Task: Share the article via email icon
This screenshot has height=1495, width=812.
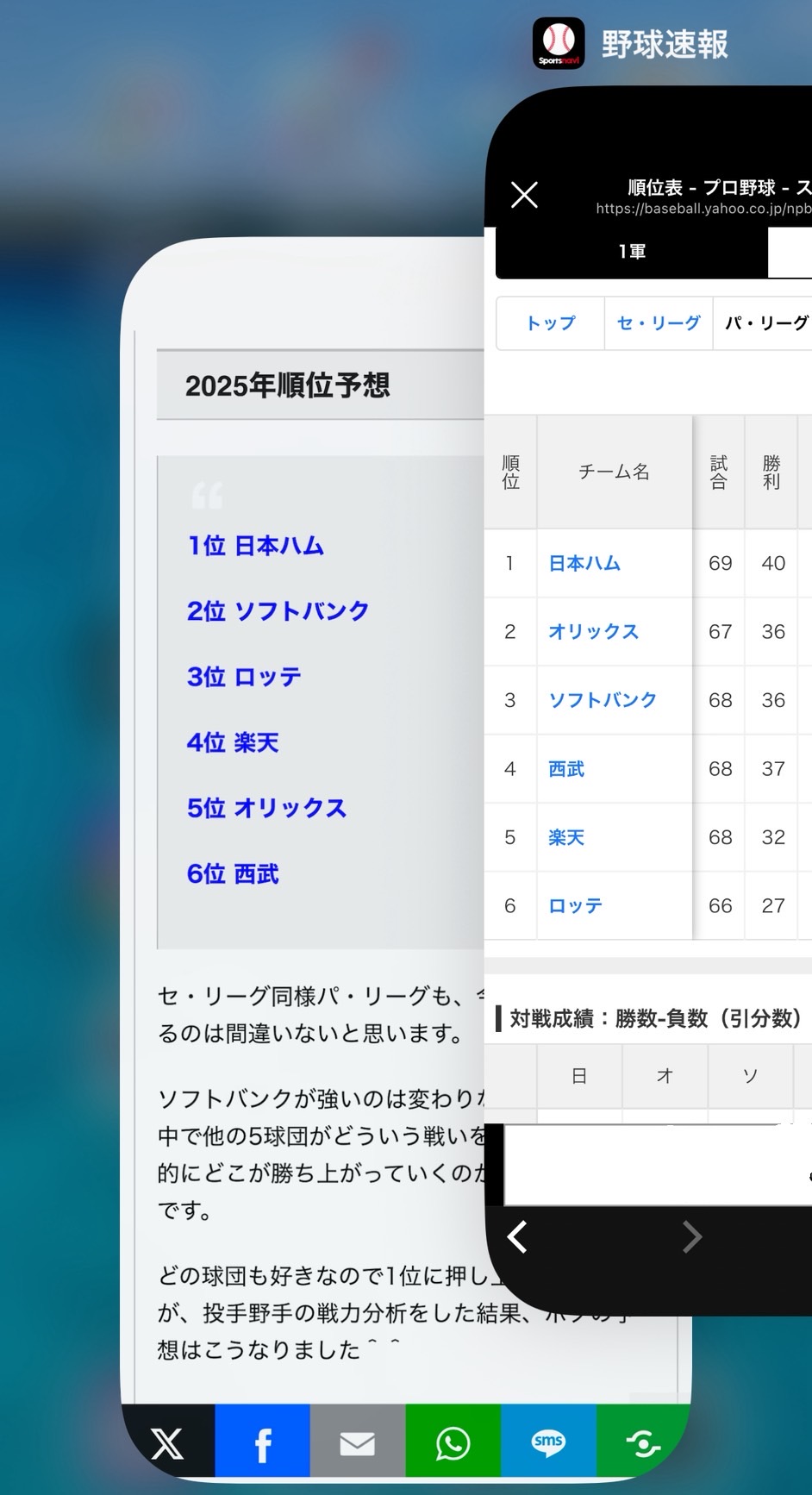Action: pos(358,1443)
